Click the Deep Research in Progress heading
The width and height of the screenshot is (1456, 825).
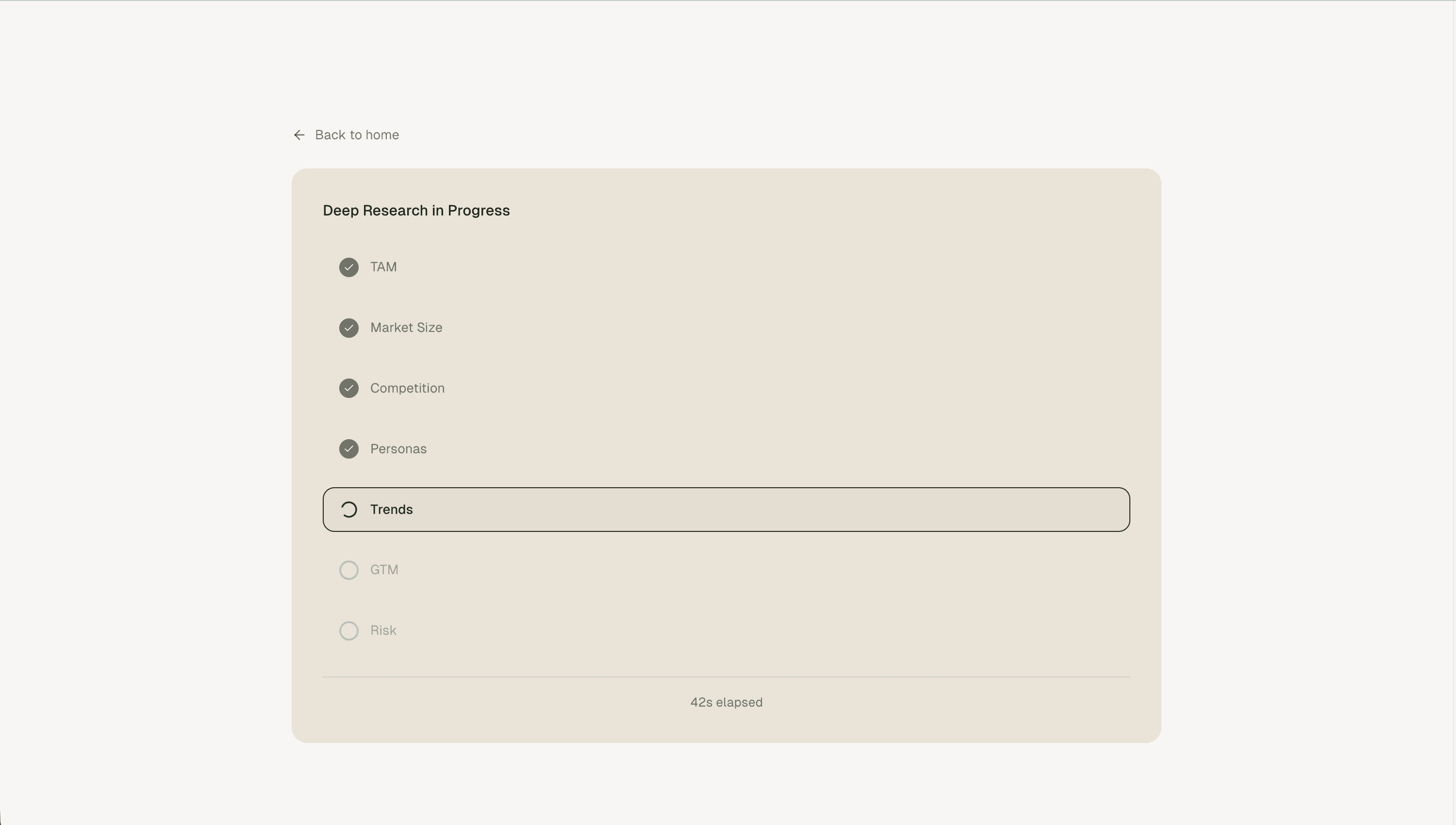(x=416, y=211)
